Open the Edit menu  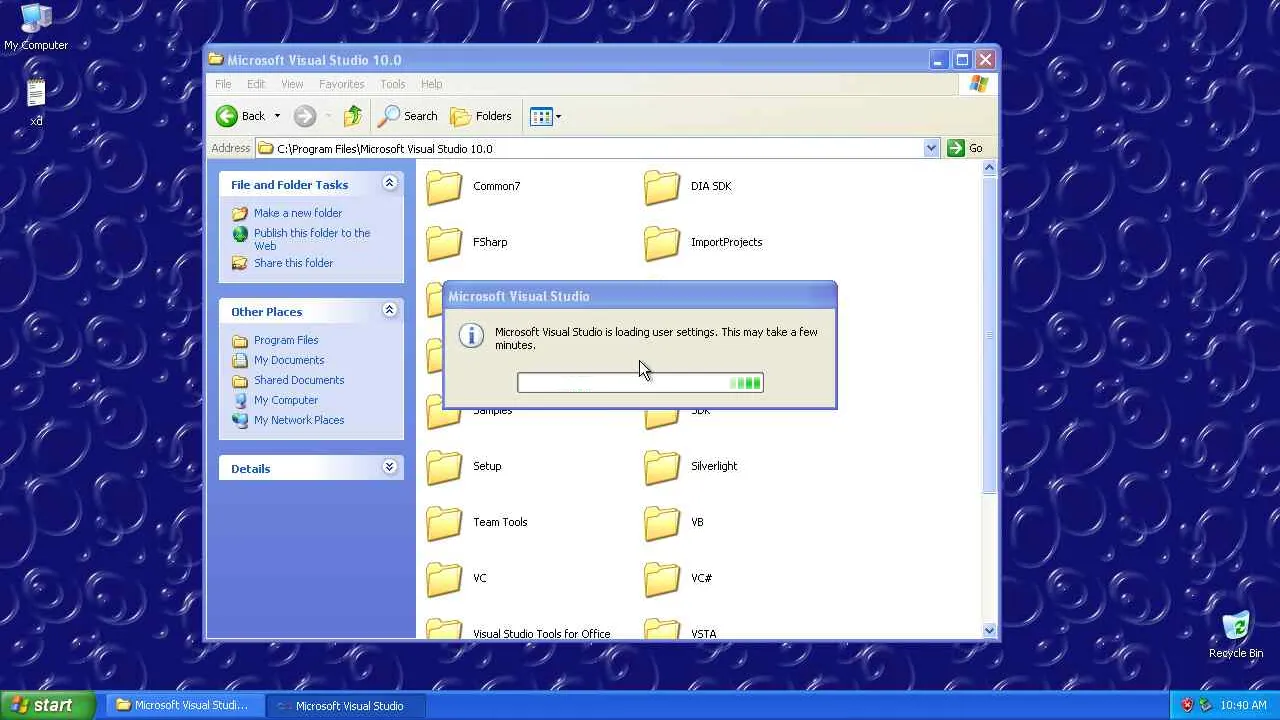tap(256, 84)
